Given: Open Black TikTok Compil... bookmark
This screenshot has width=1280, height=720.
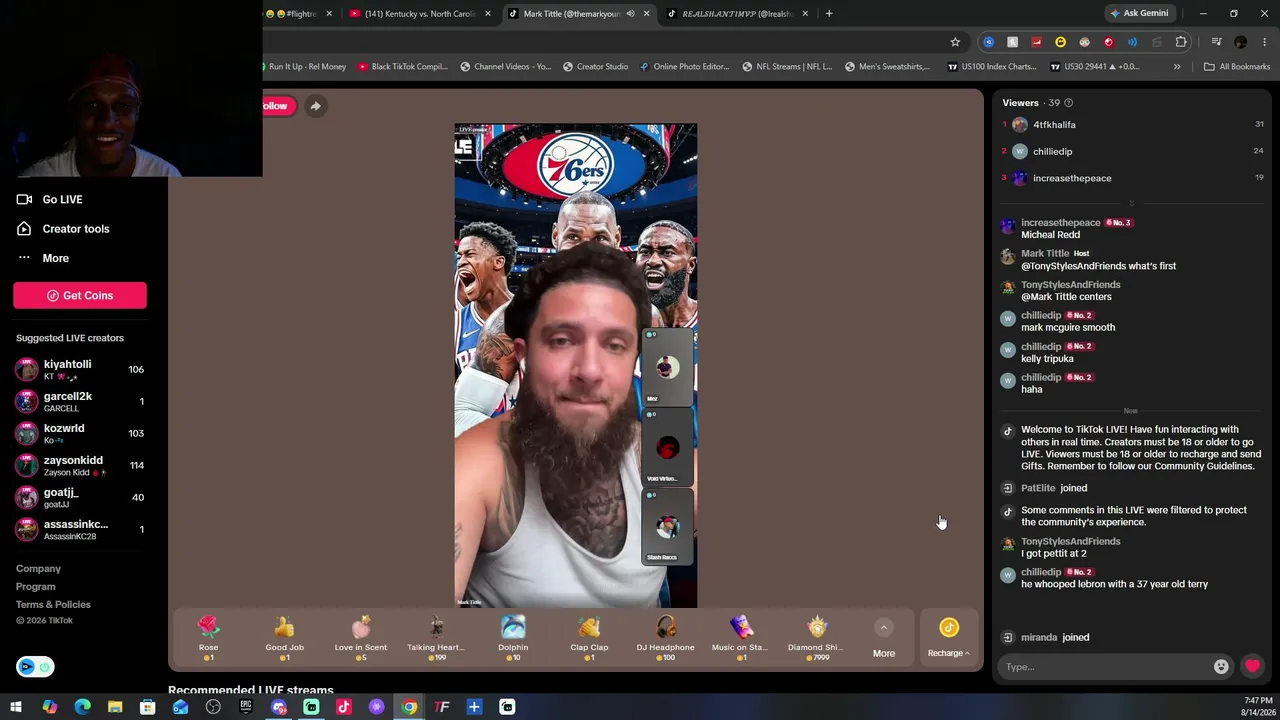Looking at the screenshot, I should click(401, 67).
